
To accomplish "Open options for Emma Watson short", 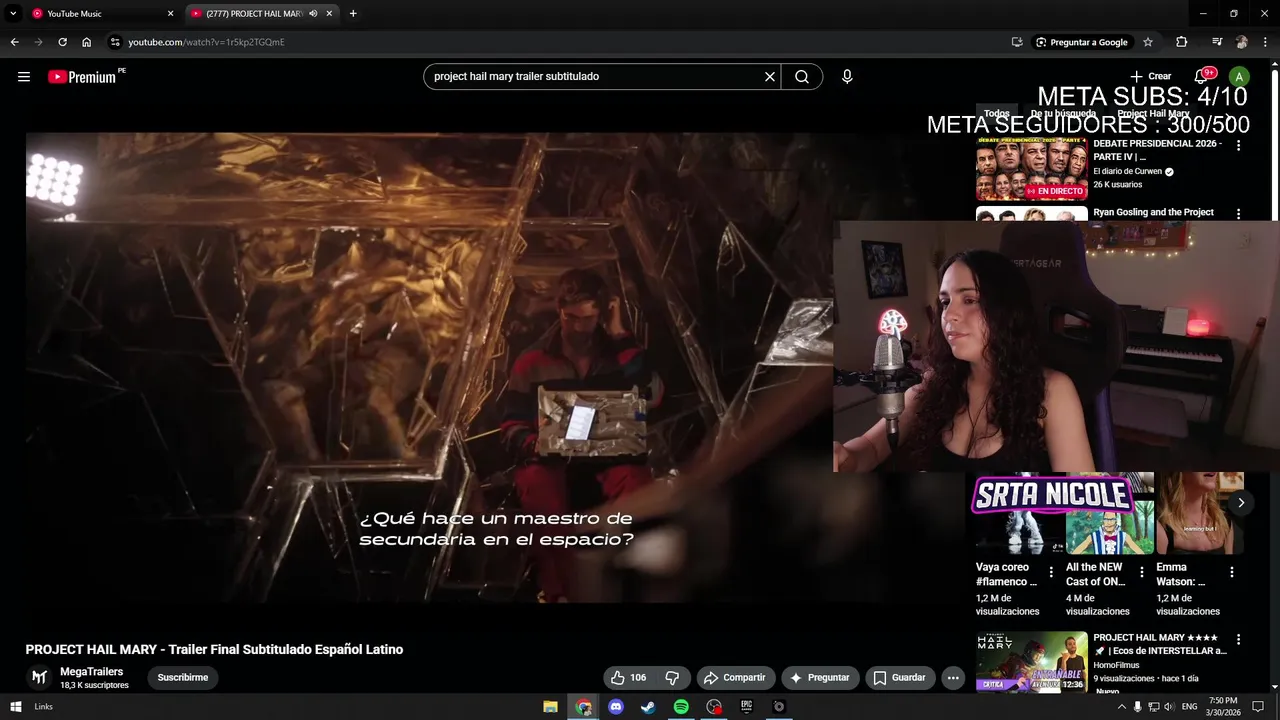I will point(1232,573).
